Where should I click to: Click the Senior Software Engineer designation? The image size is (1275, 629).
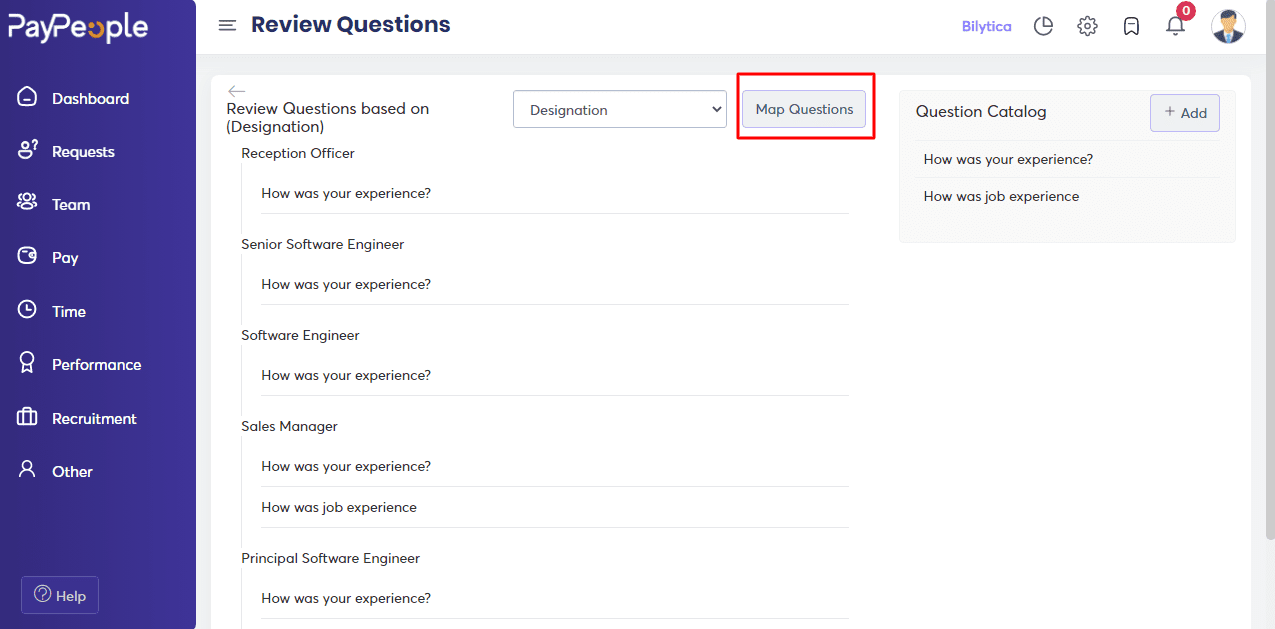322,244
